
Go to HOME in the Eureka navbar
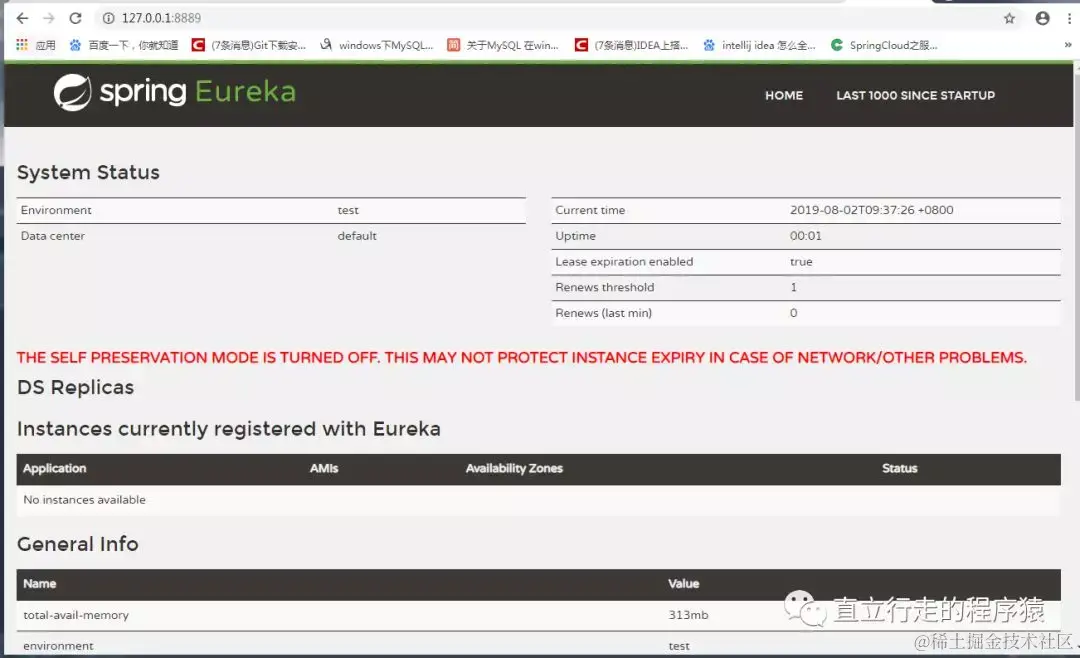[784, 95]
